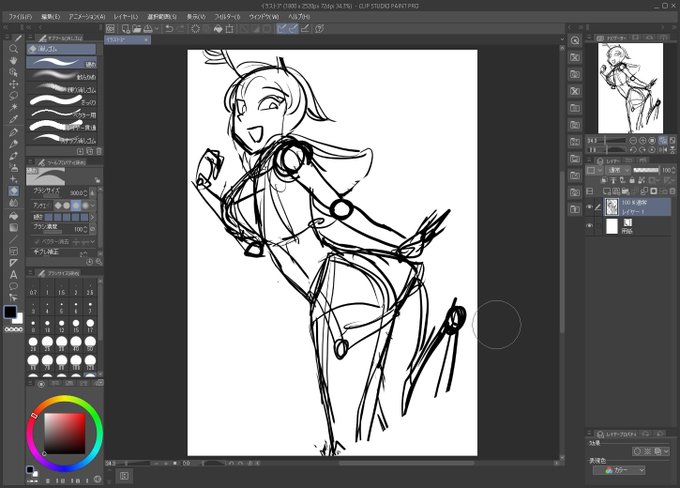The width and height of the screenshot is (680, 488).
Task: Hide layer 1 with its eye icon
Action: click(x=589, y=207)
